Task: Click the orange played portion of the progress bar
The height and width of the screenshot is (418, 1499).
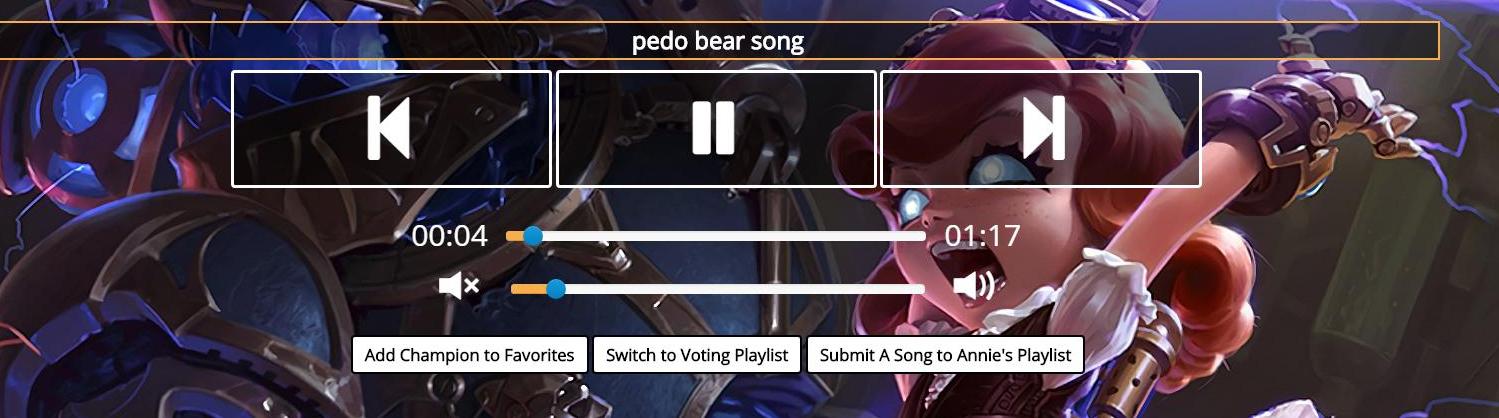Action: click(x=515, y=237)
